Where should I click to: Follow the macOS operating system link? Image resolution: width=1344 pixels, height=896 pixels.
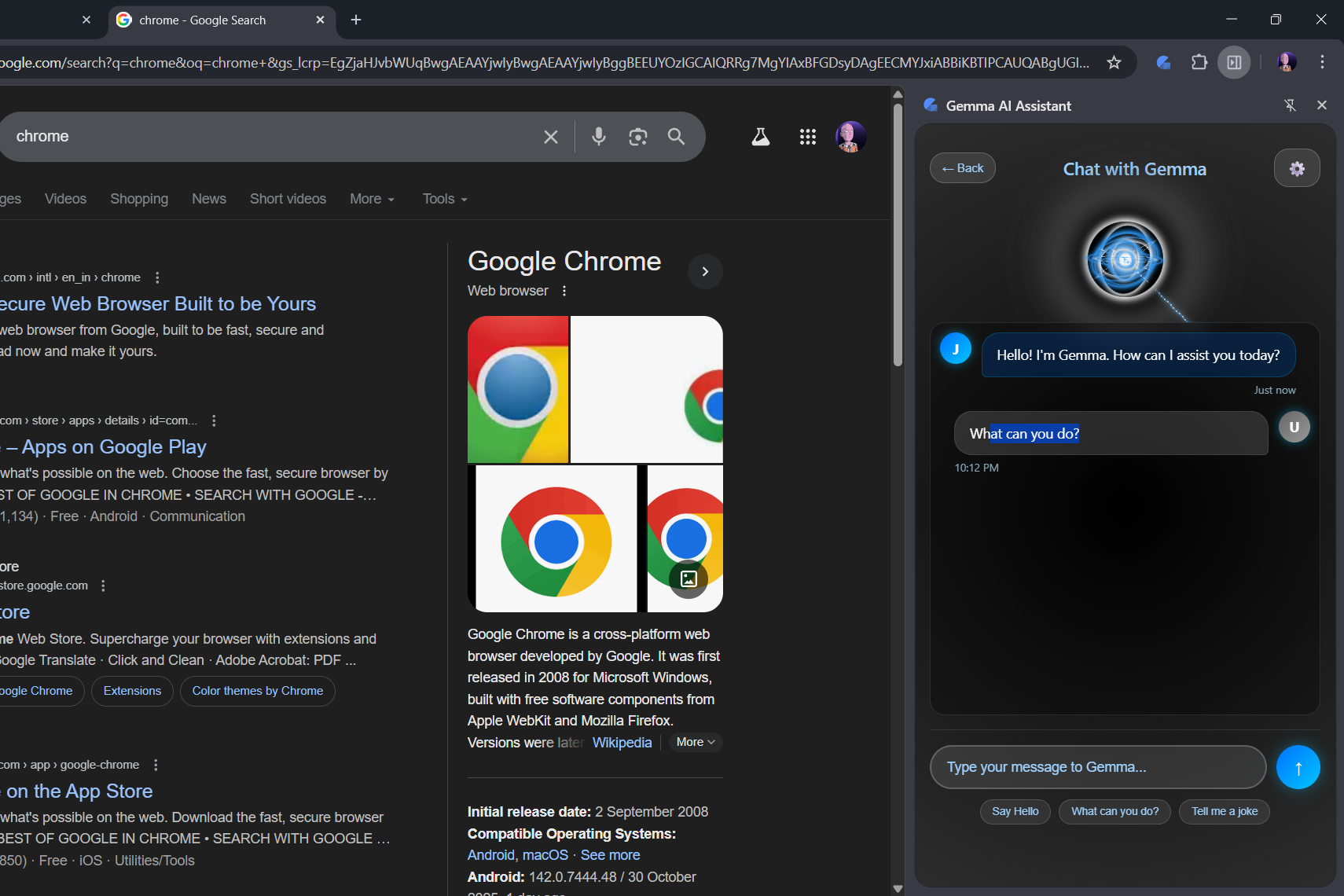pyautogui.click(x=545, y=855)
